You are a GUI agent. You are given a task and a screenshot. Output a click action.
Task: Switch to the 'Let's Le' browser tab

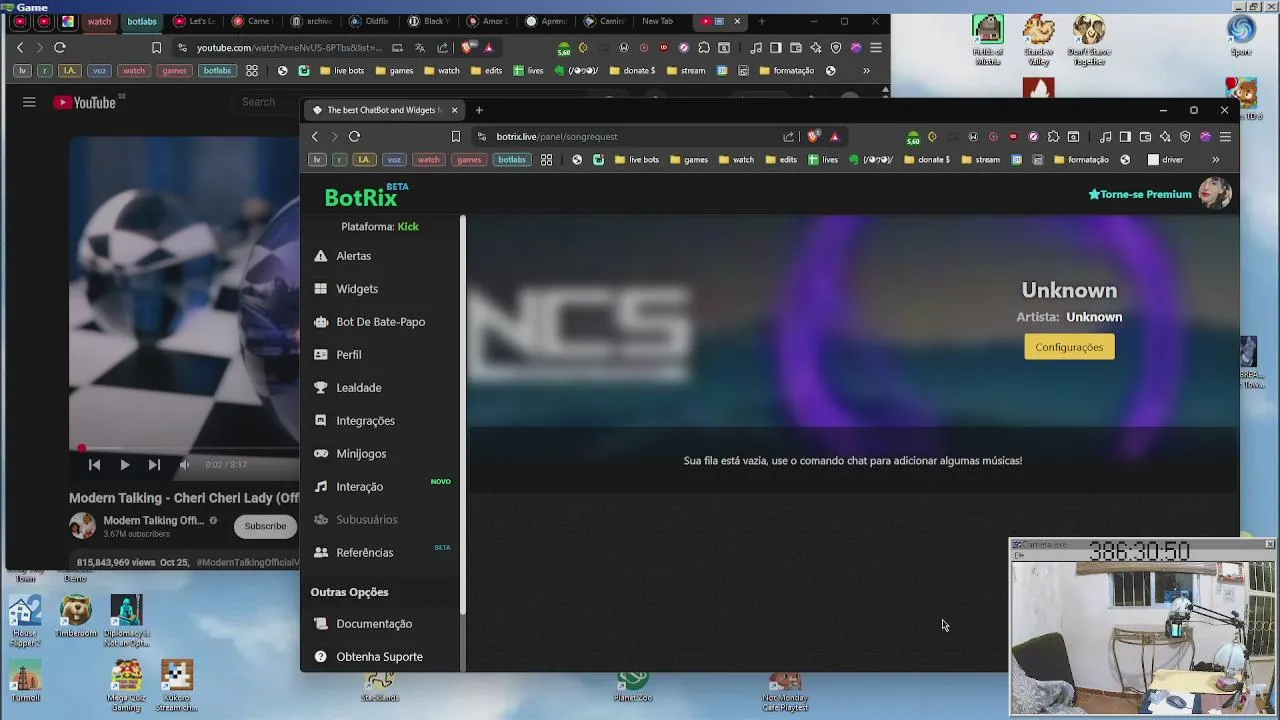[195, 21]
